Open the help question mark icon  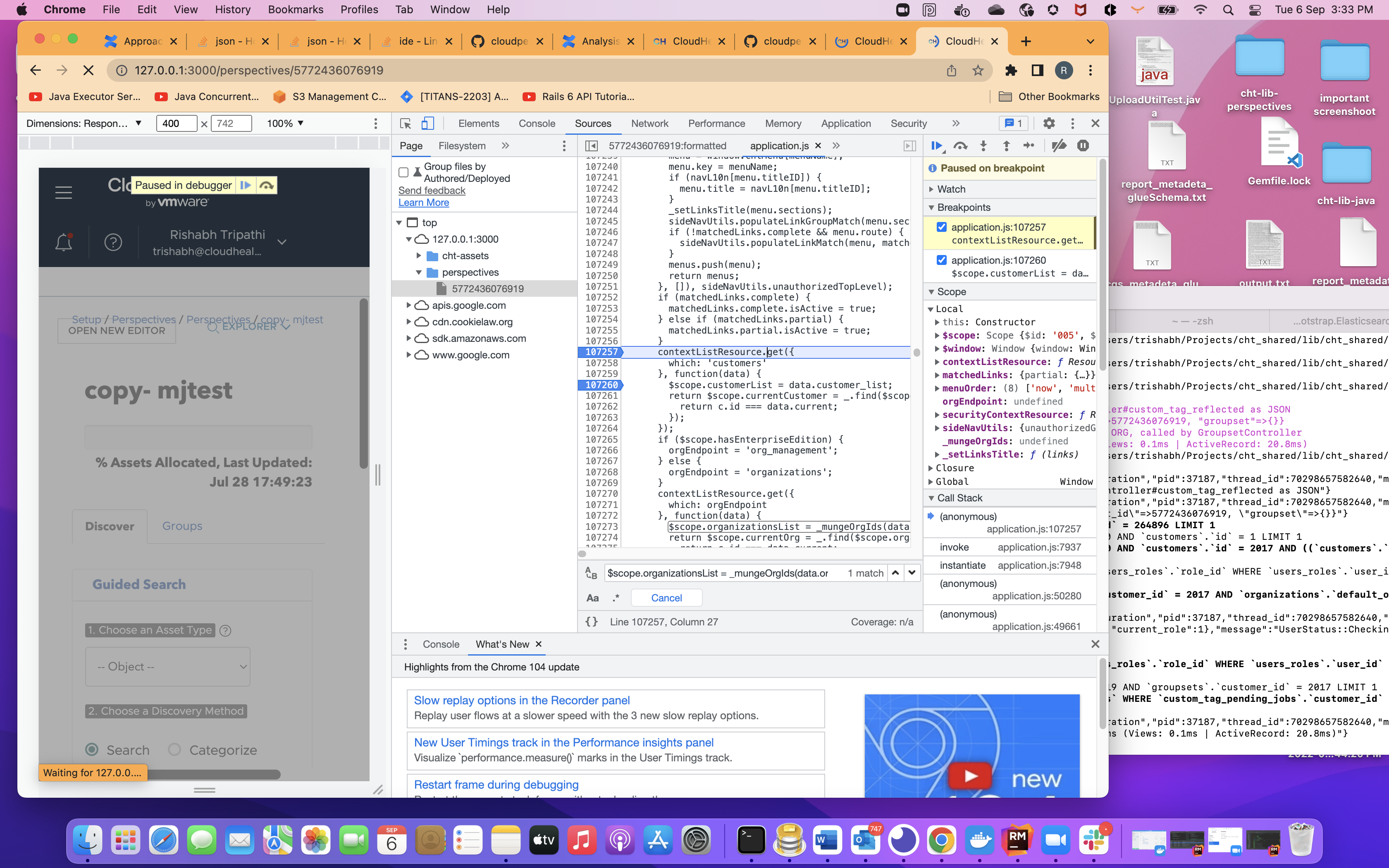(113, 242)
